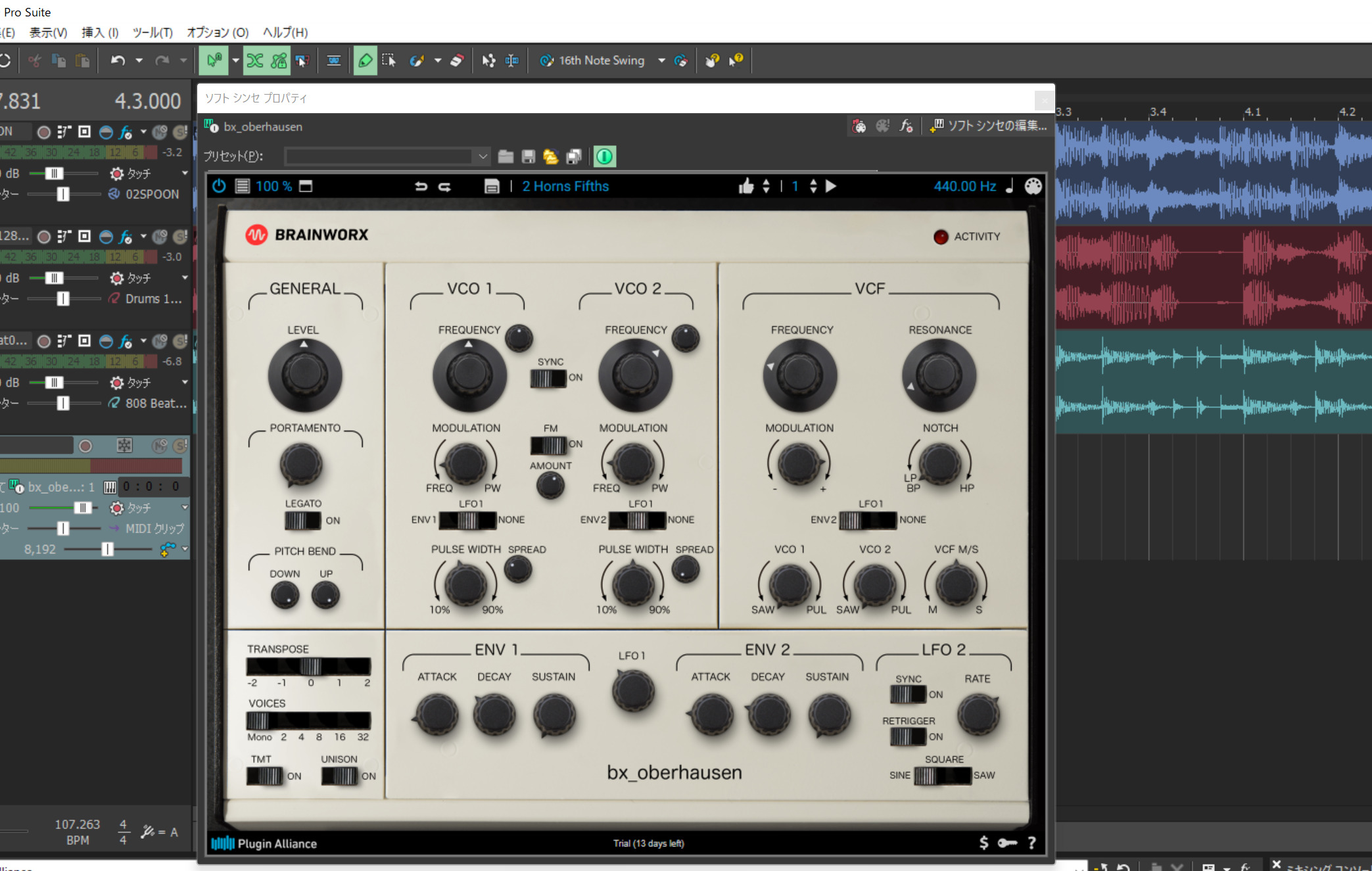Screen dimensions: 1372x871
Task: Click the 440.00 Hz tuning value
Action: [964, 186]
